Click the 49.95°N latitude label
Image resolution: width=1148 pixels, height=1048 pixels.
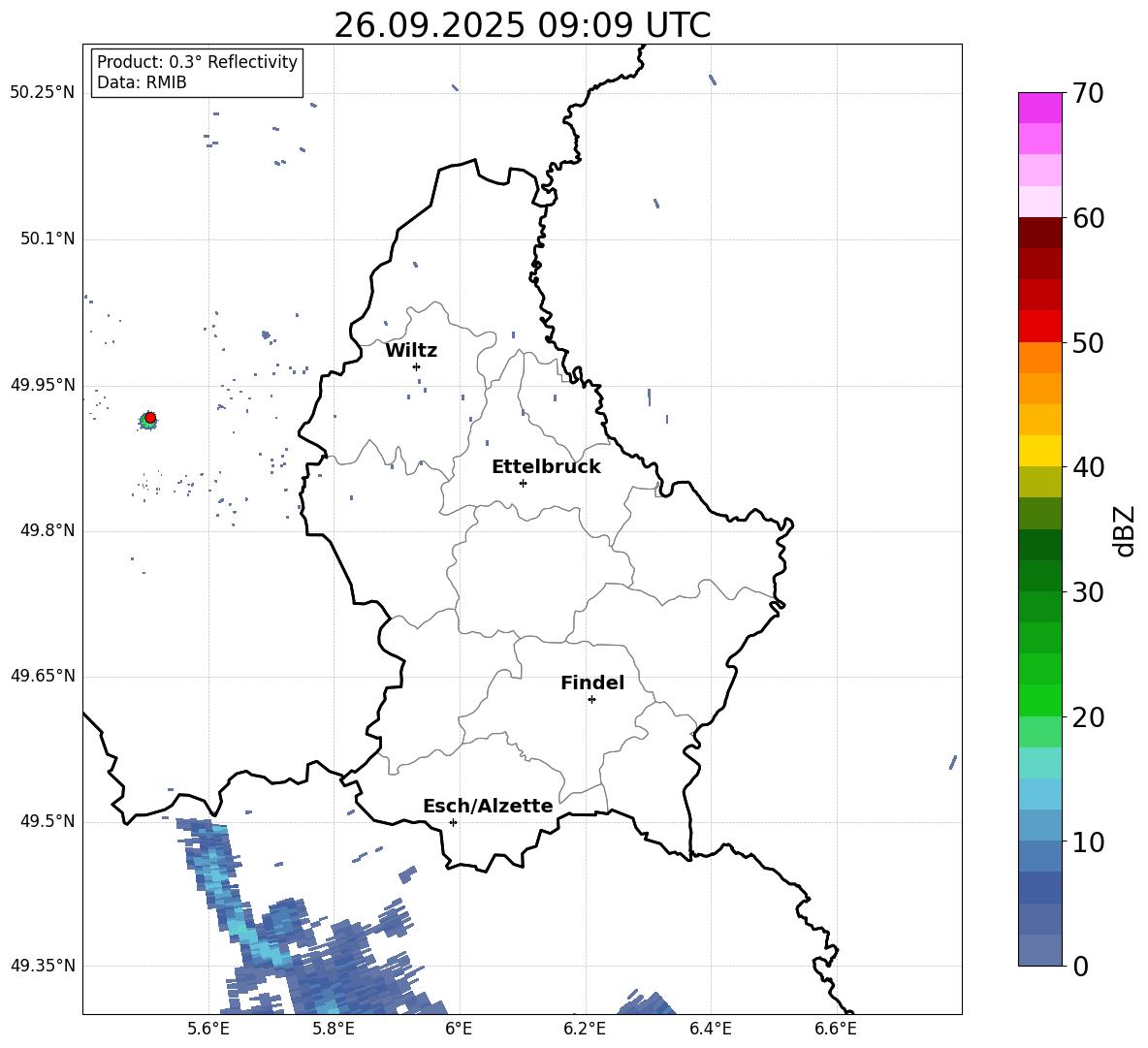pos(42,384)
